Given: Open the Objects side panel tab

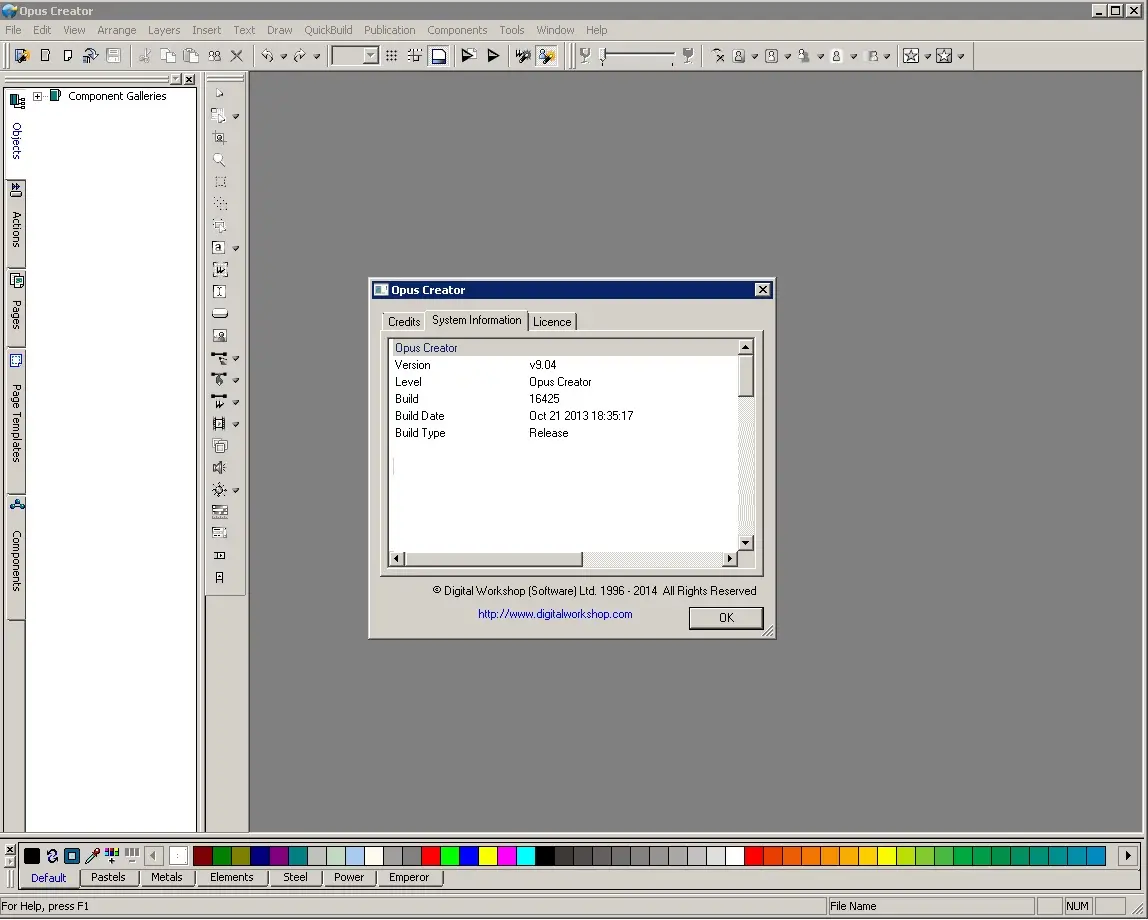Looking at the screenshot, I should (16, 132).
